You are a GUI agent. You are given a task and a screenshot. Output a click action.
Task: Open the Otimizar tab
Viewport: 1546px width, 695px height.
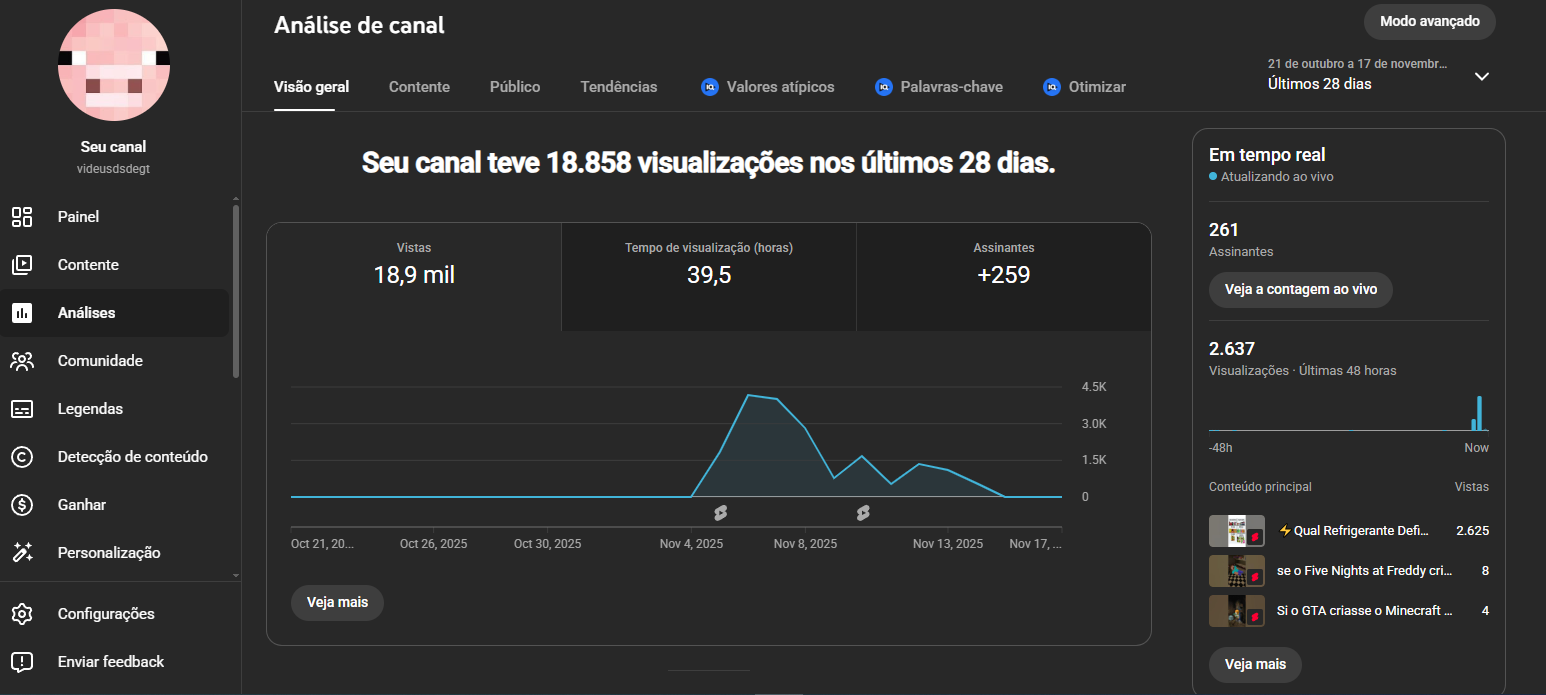[1097, 87]
